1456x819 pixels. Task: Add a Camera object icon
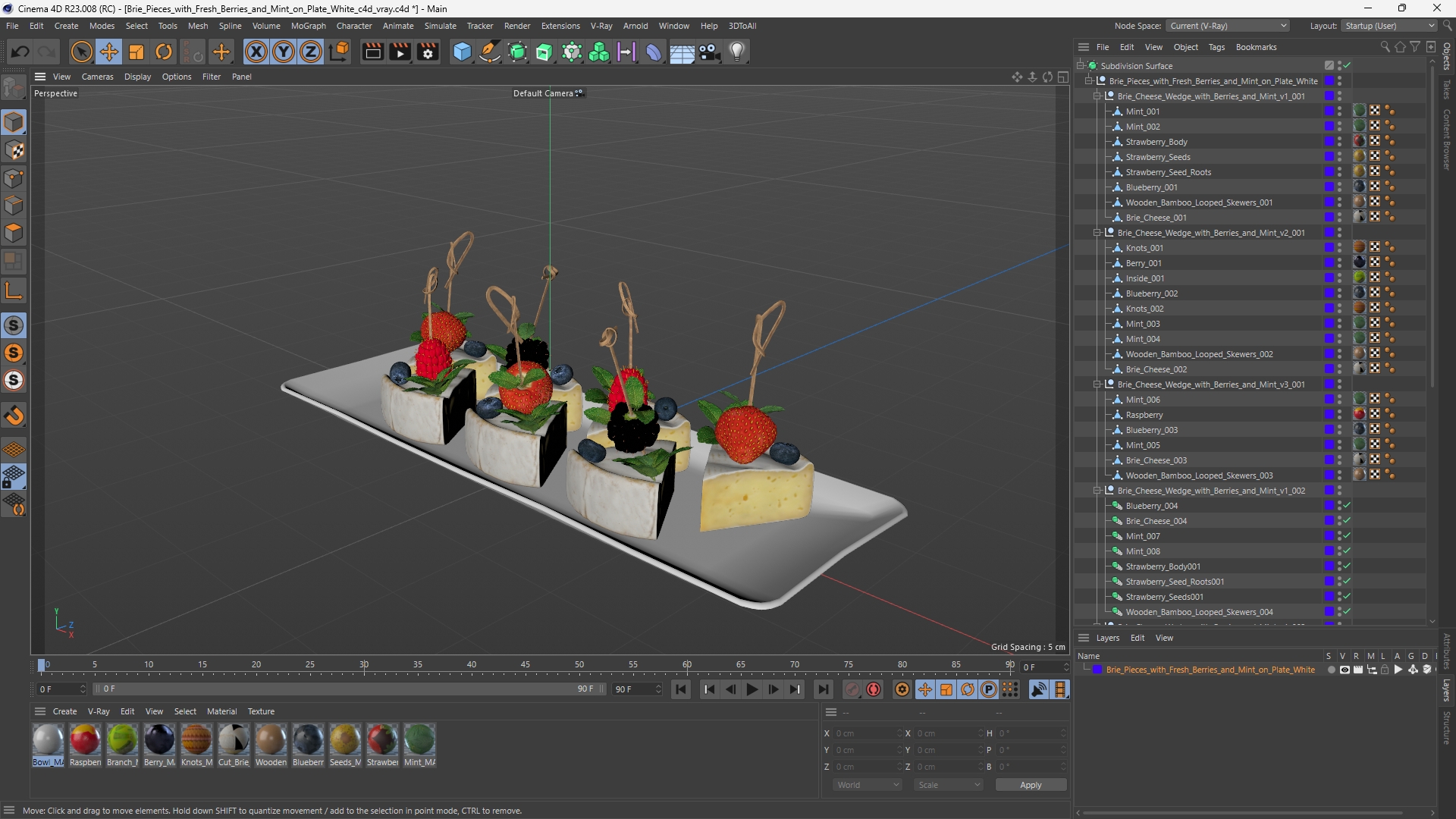(710, 52)
